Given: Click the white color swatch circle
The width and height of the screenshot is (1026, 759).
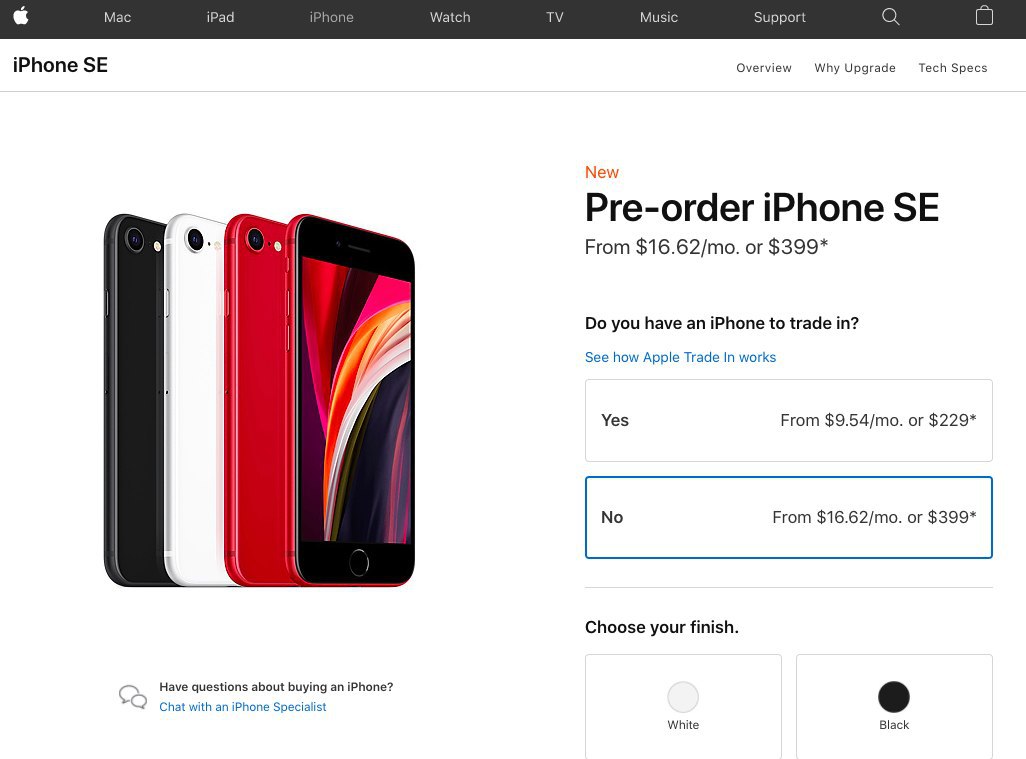Looking at the screenshot, I should point(683,697).
